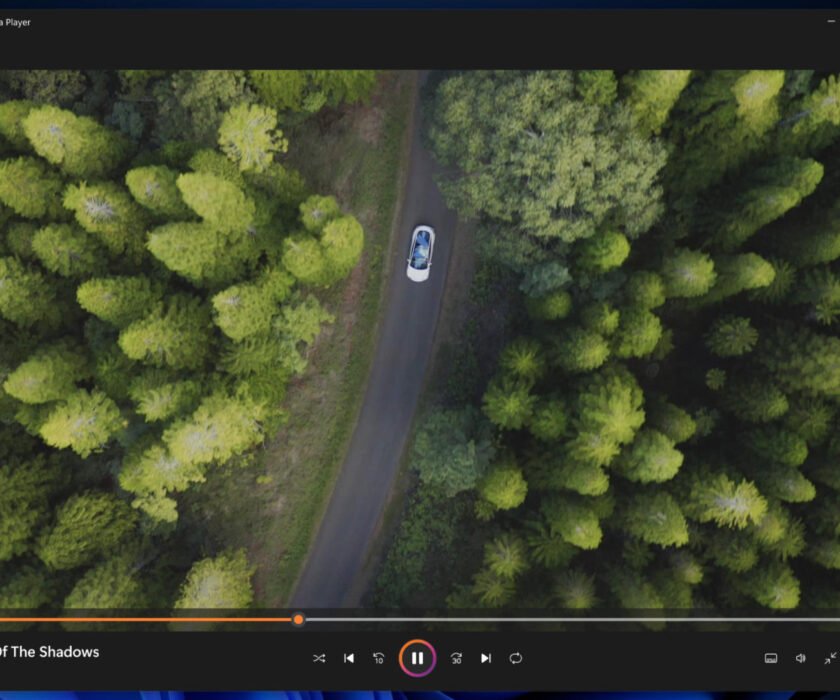The image size is (840, 700).
Task: Pause the video playback
Action: coord(417,658)
